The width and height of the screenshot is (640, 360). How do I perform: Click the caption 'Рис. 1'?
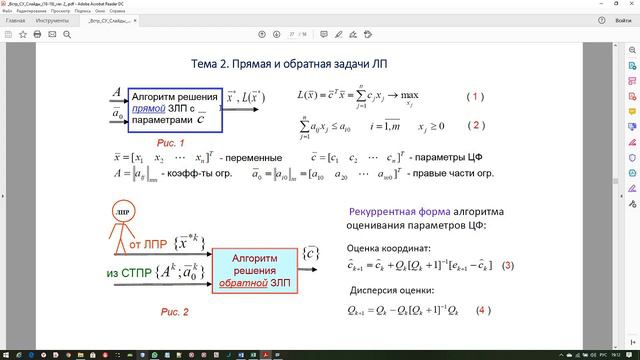[x=171, y=143]
